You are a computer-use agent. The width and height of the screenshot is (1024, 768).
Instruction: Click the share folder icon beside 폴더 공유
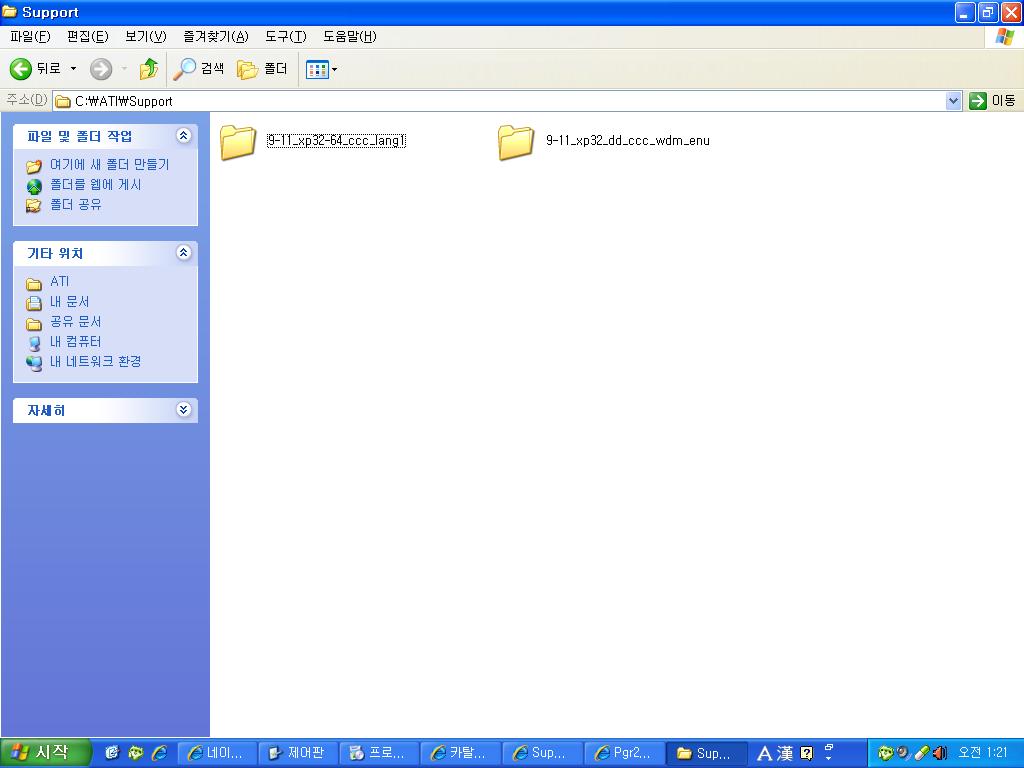(34, 206)
